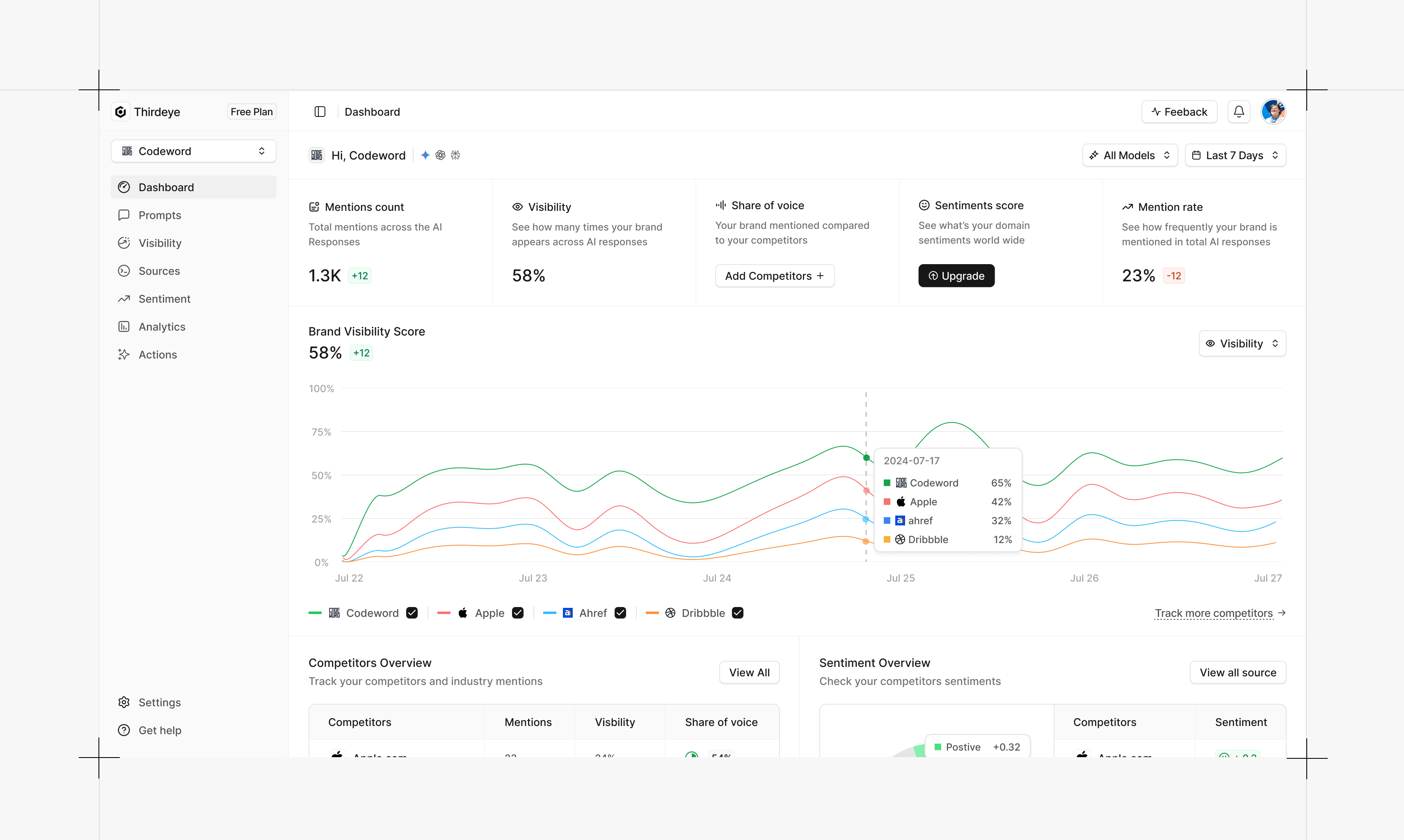
Task: Click the -12 badge beside 23%
Action: pos(1173,276)
